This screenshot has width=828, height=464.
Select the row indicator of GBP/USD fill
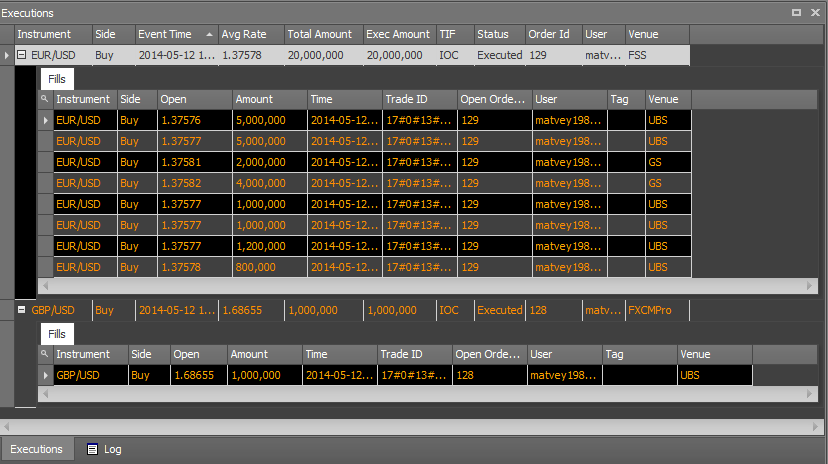[45, 375]
